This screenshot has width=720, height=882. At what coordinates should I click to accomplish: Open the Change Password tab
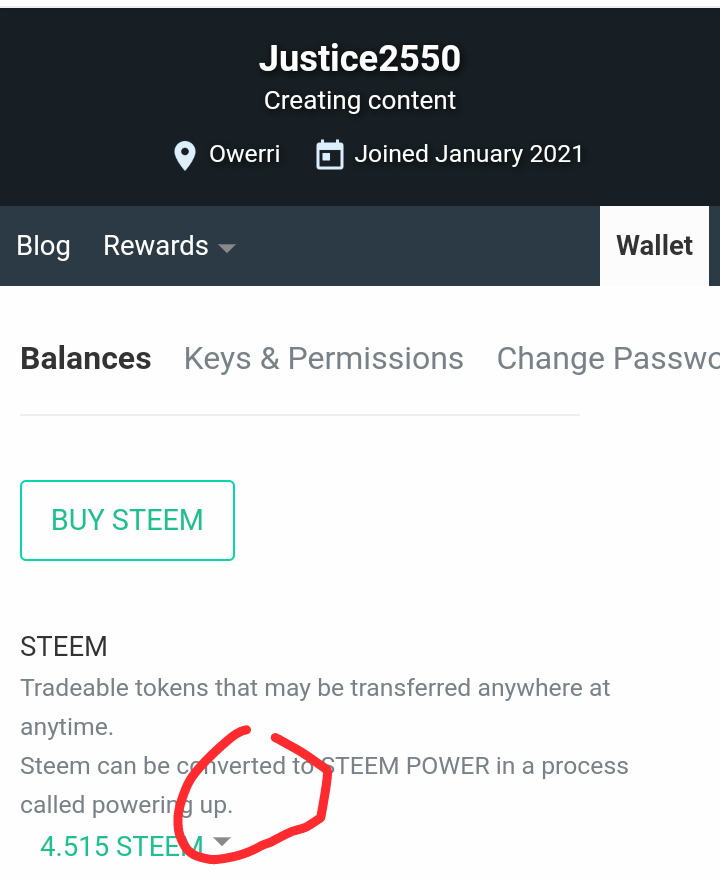(x=607, y=358)
